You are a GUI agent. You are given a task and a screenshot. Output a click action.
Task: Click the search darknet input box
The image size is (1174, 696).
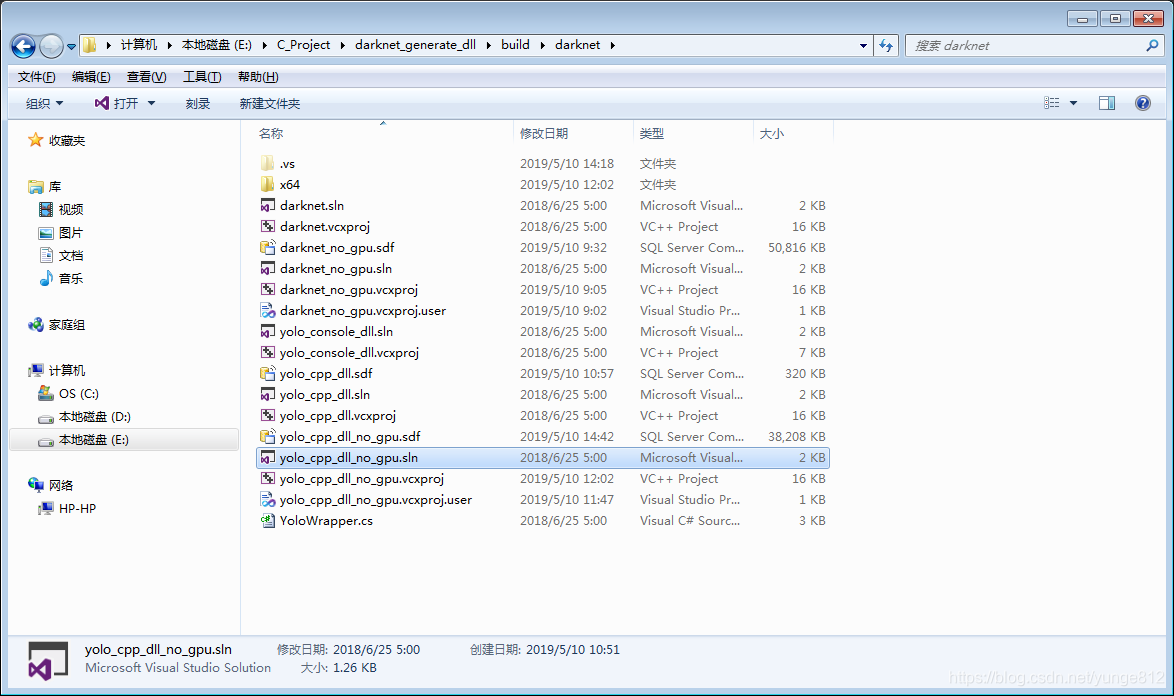[1025, 46]
